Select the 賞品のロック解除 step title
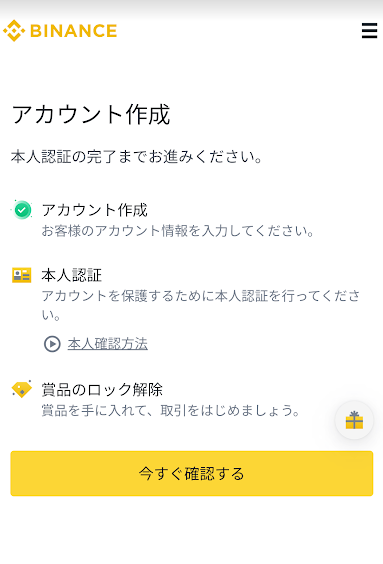383x564 pixels. tap(102, 390)
